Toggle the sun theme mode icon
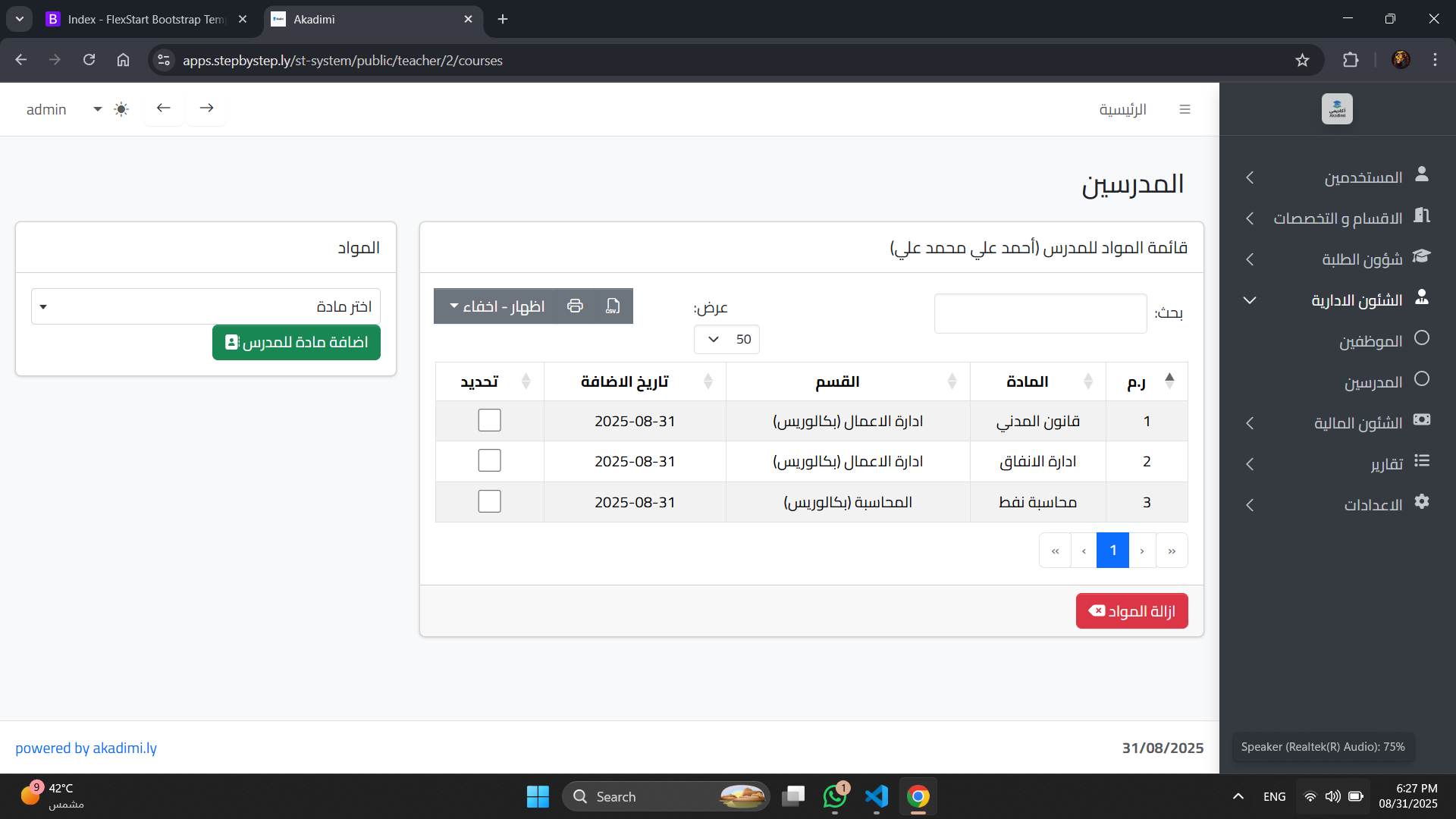This screenshot has height=819, width=1456. point(121,109)
